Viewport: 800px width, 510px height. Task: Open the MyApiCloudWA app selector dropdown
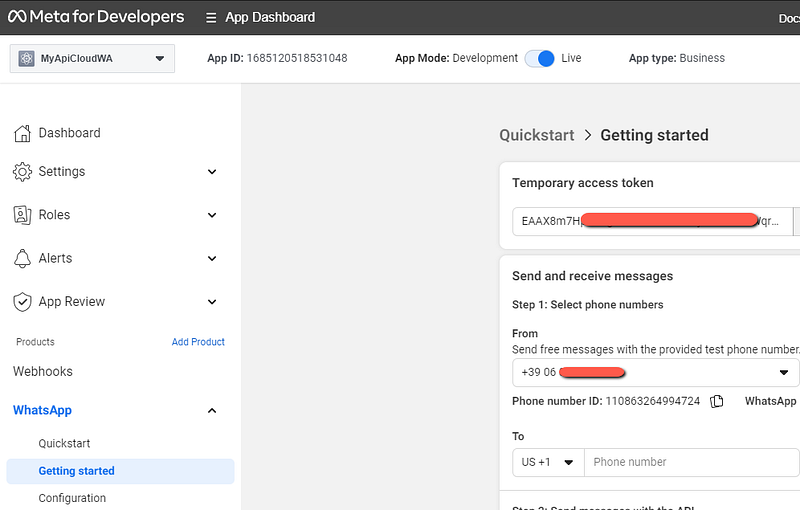(x=92, y=58)
